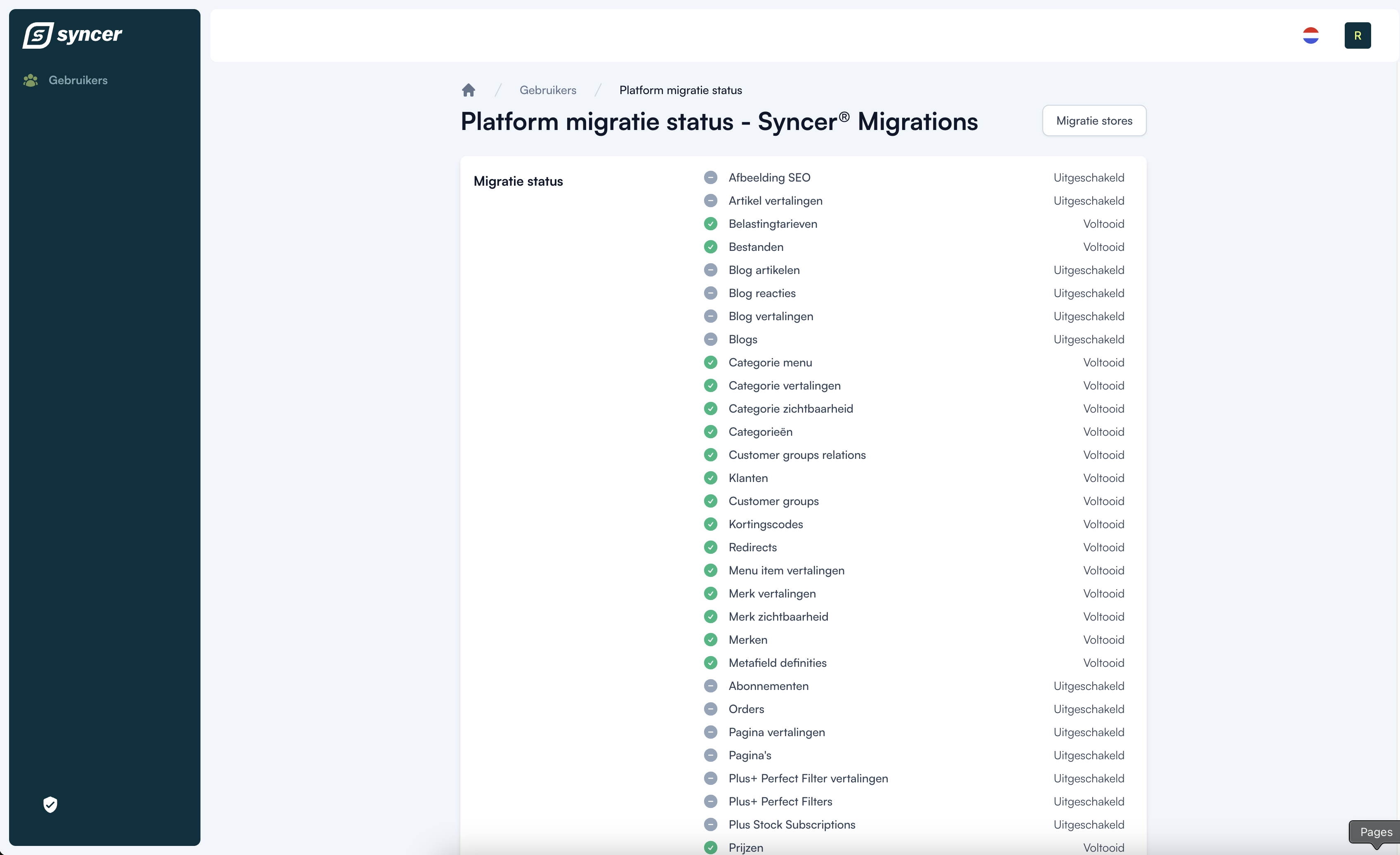This screenshot has width=1400, height=855.
Task: Go home via breadcrumb house icon
Action: click(x=468, y=90)
